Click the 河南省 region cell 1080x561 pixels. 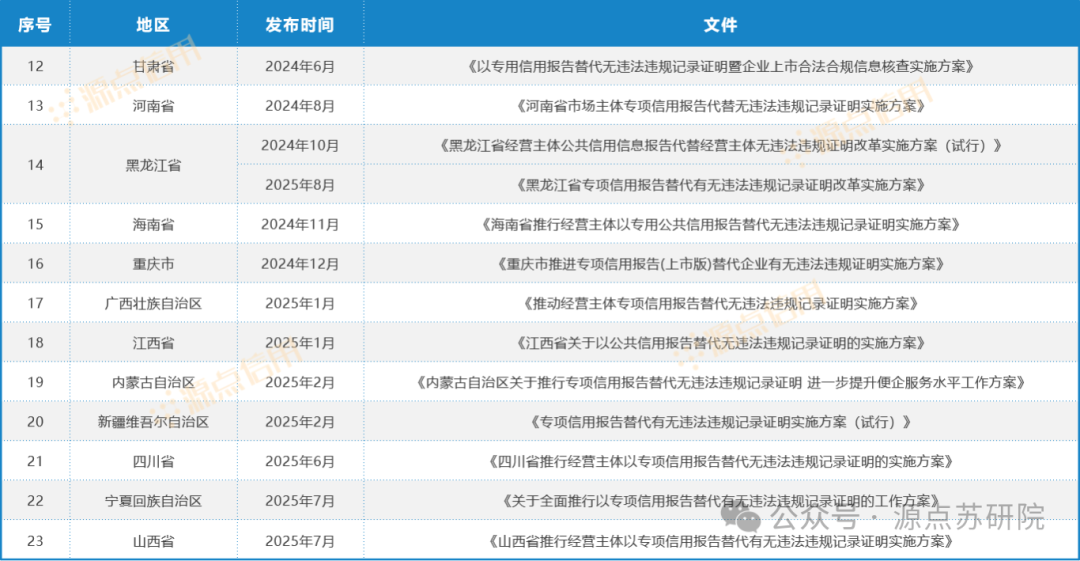153,105
